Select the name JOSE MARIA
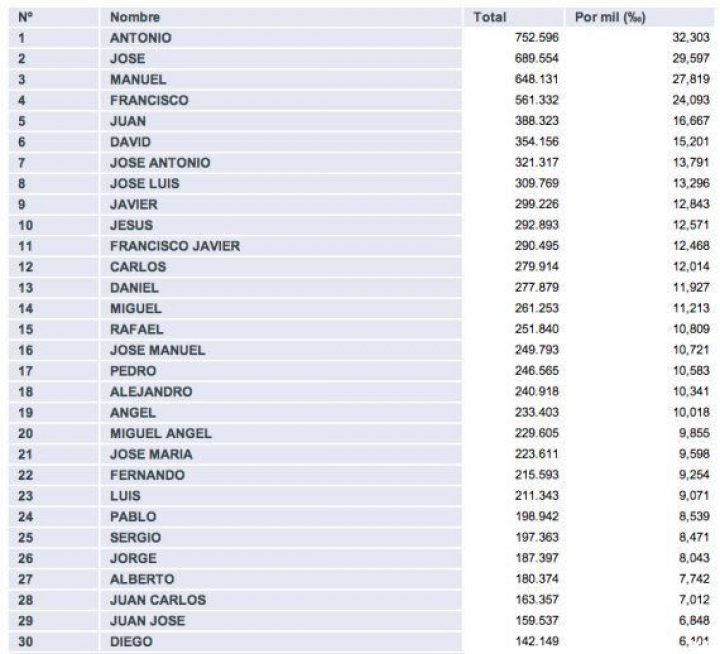The height and width of the screenshot is (654, 720). pyautogui.click(x=151, y=454)
